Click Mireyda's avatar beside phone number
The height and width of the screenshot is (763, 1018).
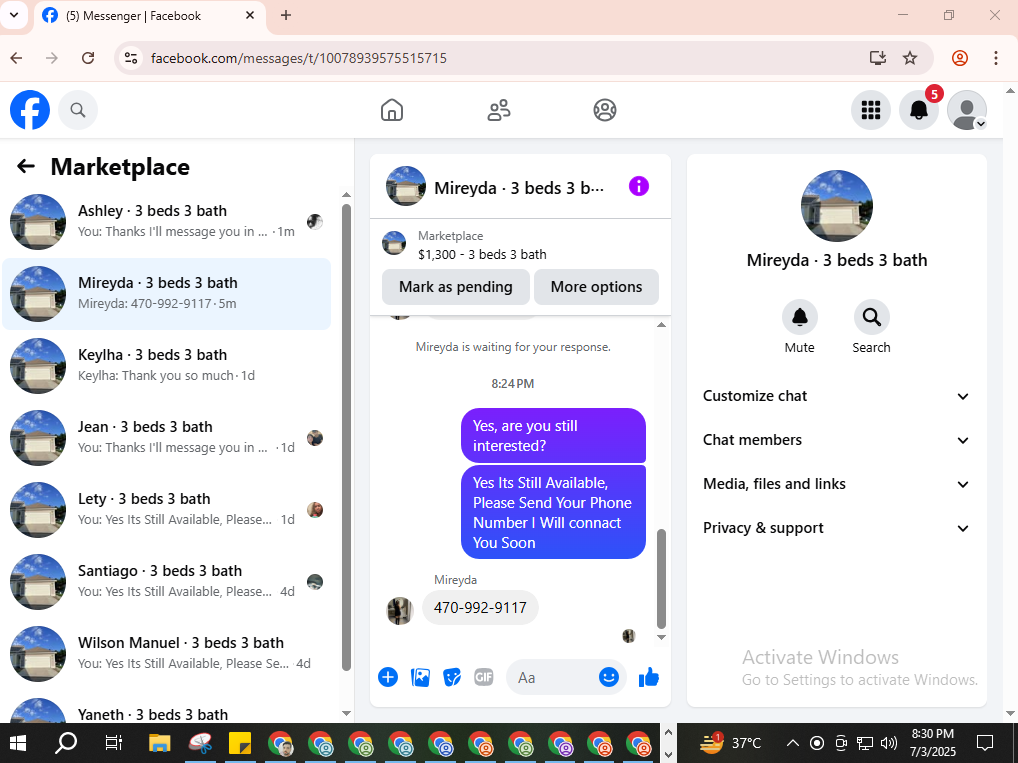pos(399,611)
